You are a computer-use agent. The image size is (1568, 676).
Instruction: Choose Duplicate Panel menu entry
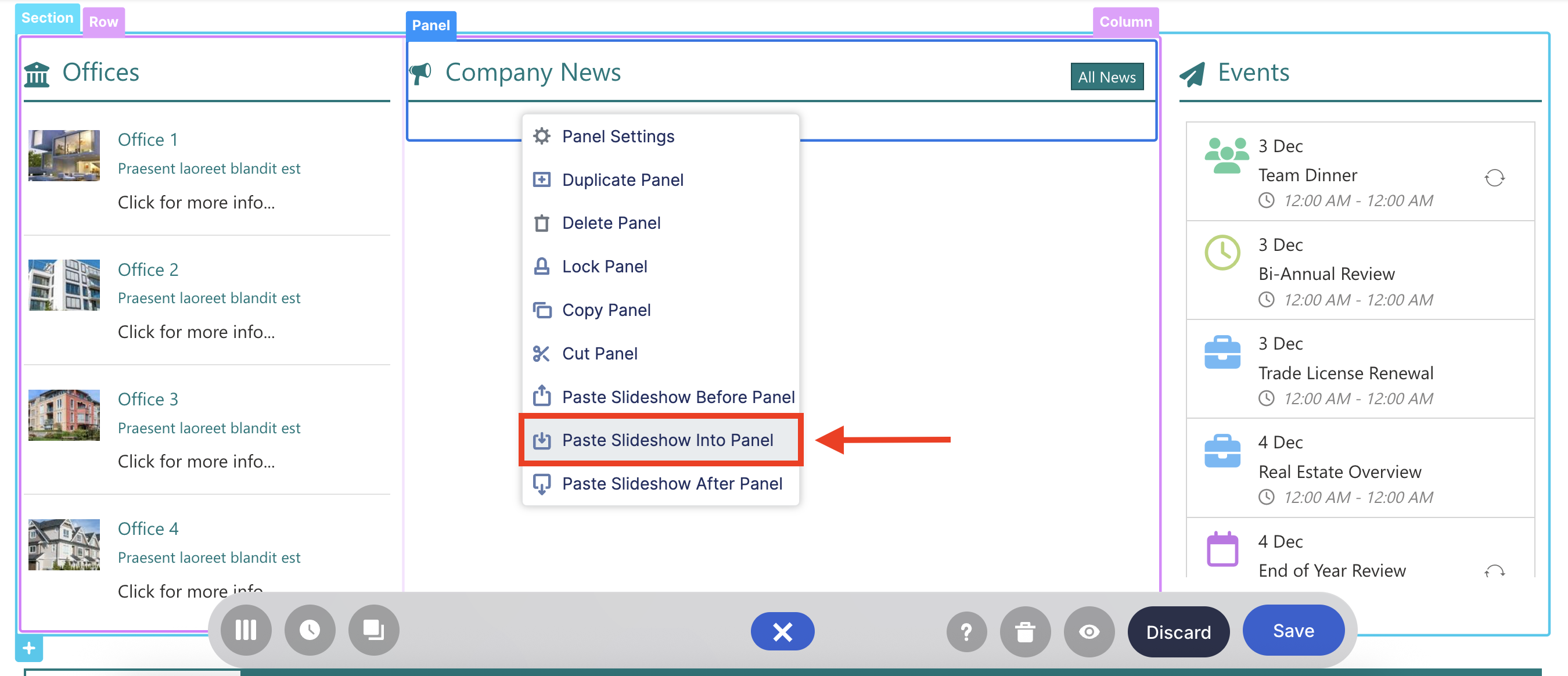tap(622, 179)
